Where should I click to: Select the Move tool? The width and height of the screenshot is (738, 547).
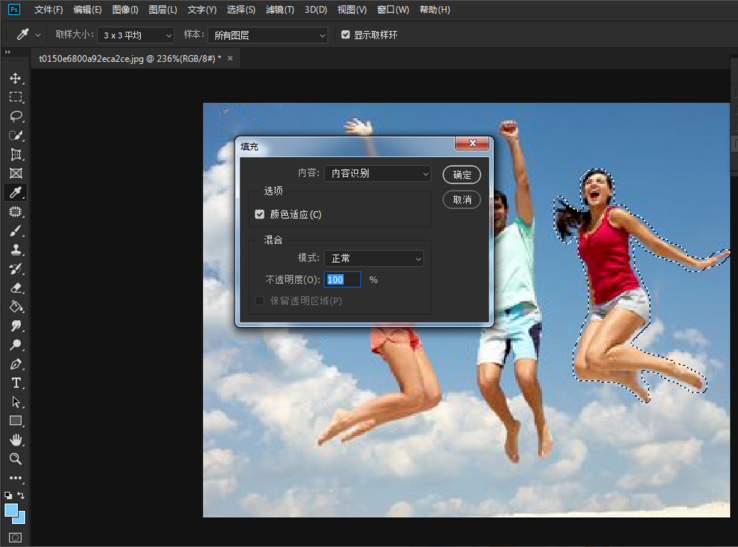pyautogui.click(x=16, y=78)
